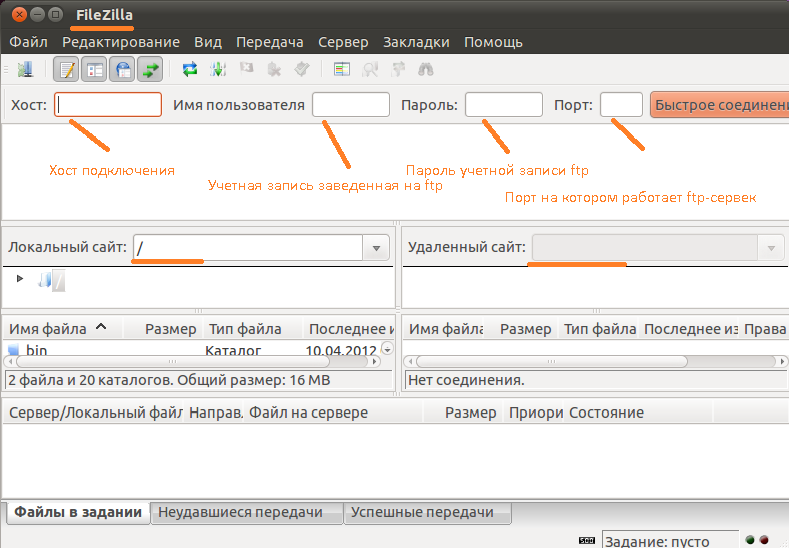790x548 pixels.
Task: Open the Передача menu
Action: 270,42
